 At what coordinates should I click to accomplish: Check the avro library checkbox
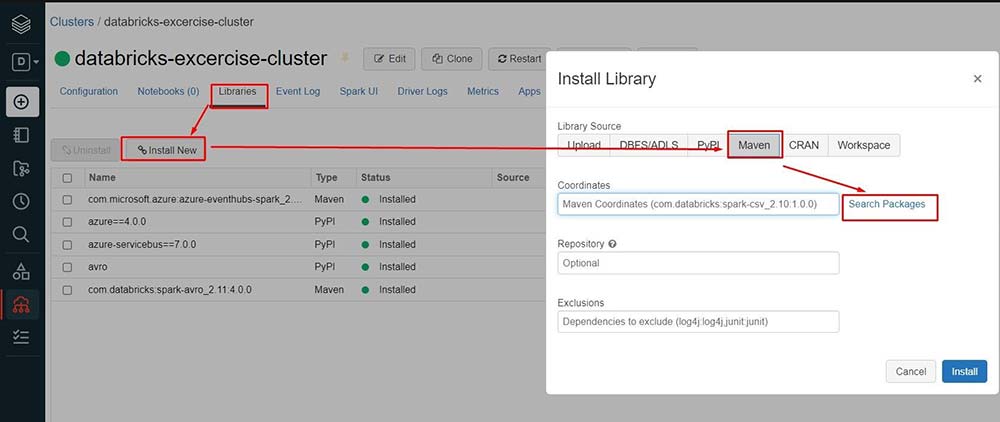coord(68,267)
